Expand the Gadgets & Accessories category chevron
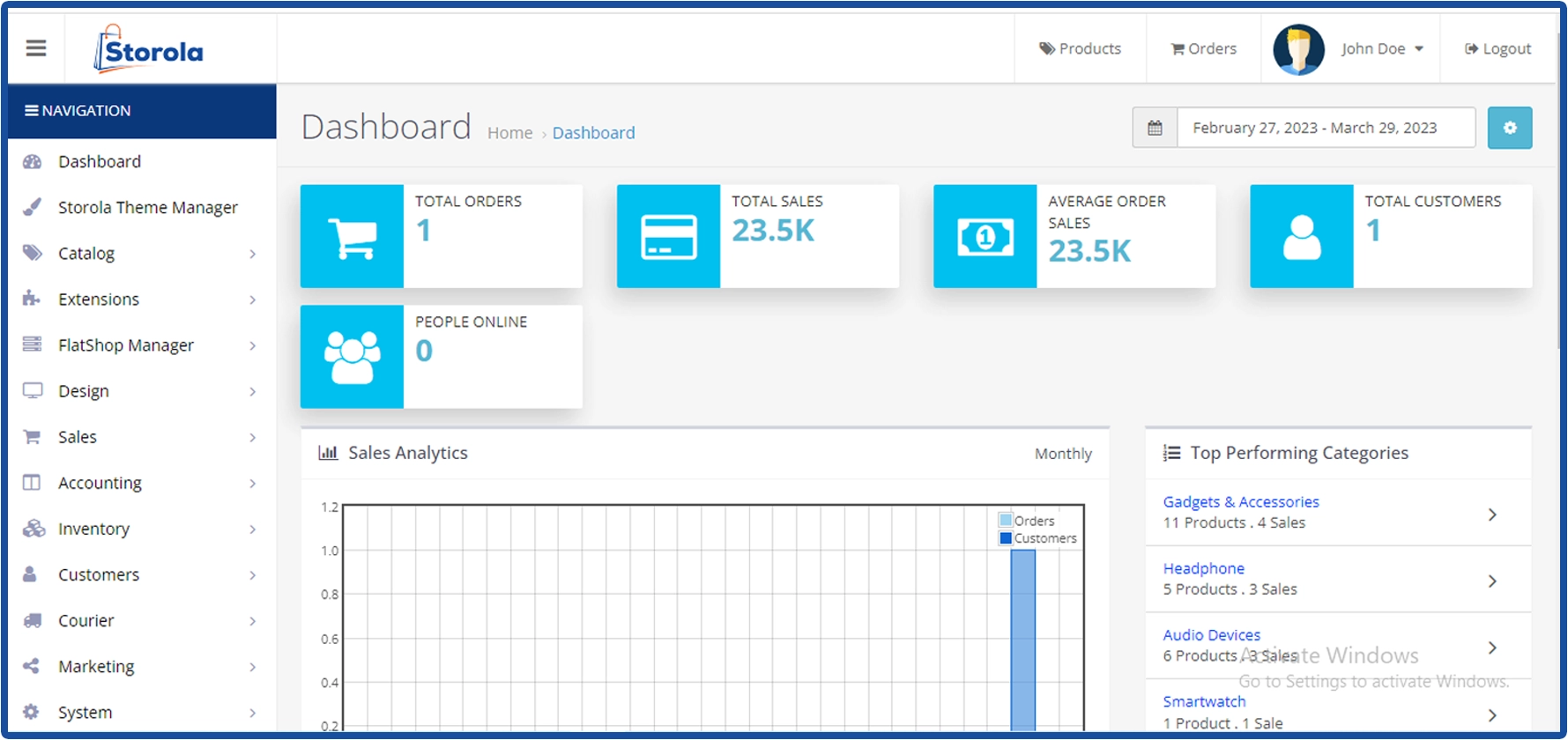Image resolution: width=1568 pixels, height=740 pixels. pos(1492,514)
